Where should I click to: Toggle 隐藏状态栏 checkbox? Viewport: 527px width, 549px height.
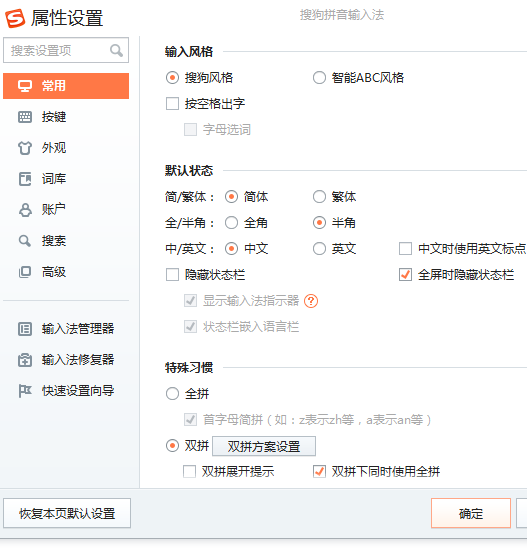172,275
